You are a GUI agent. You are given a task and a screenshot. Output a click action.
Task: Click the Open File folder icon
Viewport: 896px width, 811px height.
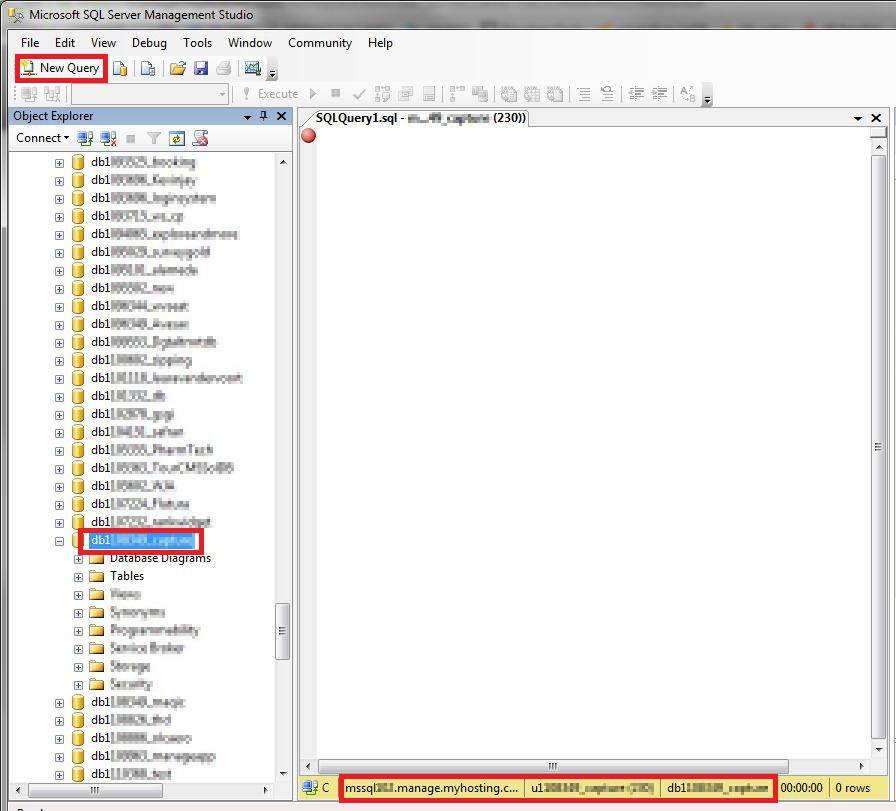178,69
